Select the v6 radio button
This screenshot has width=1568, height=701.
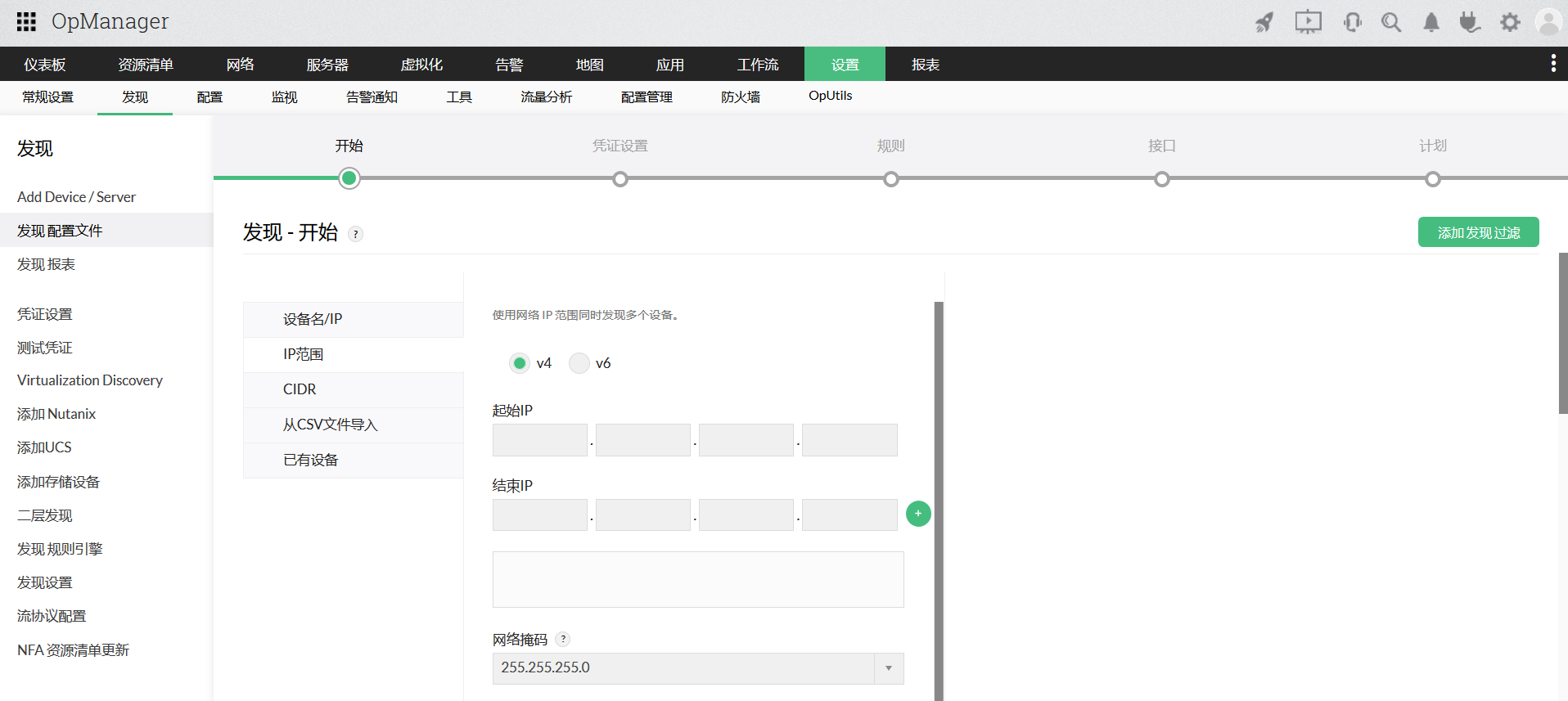tap(579, 363)
